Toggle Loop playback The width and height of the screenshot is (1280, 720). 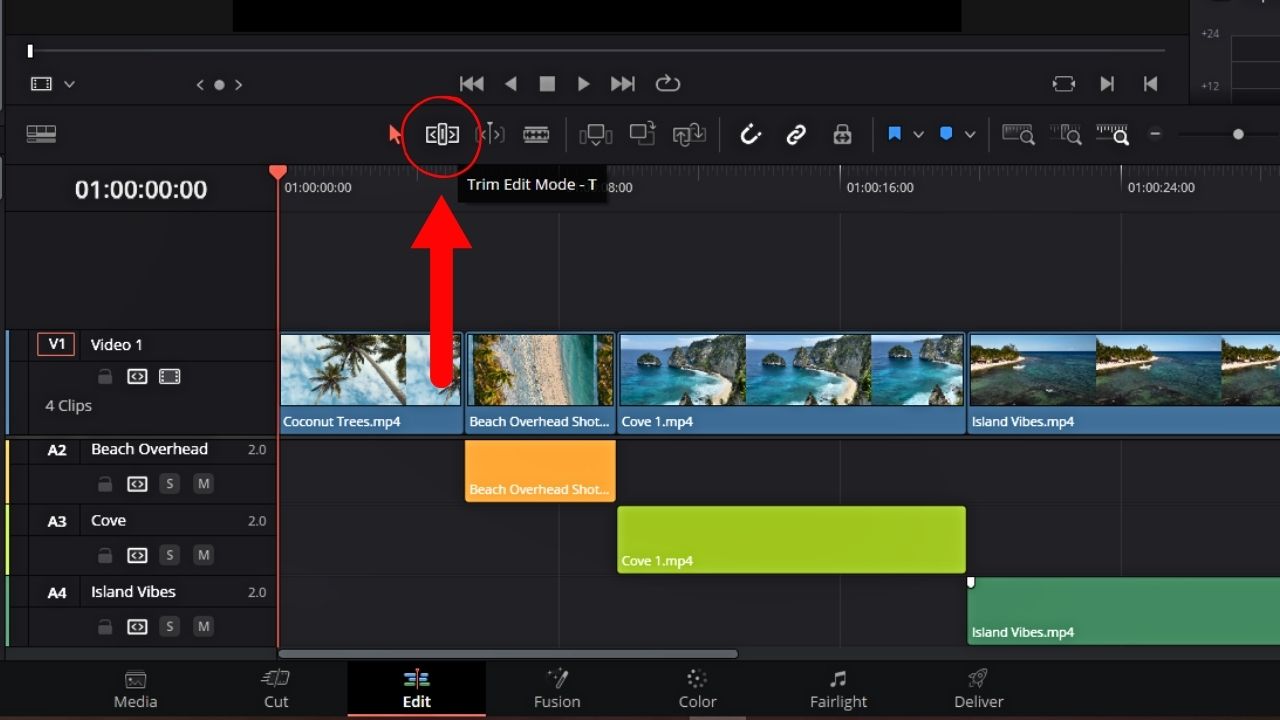[x=667, y=84]
